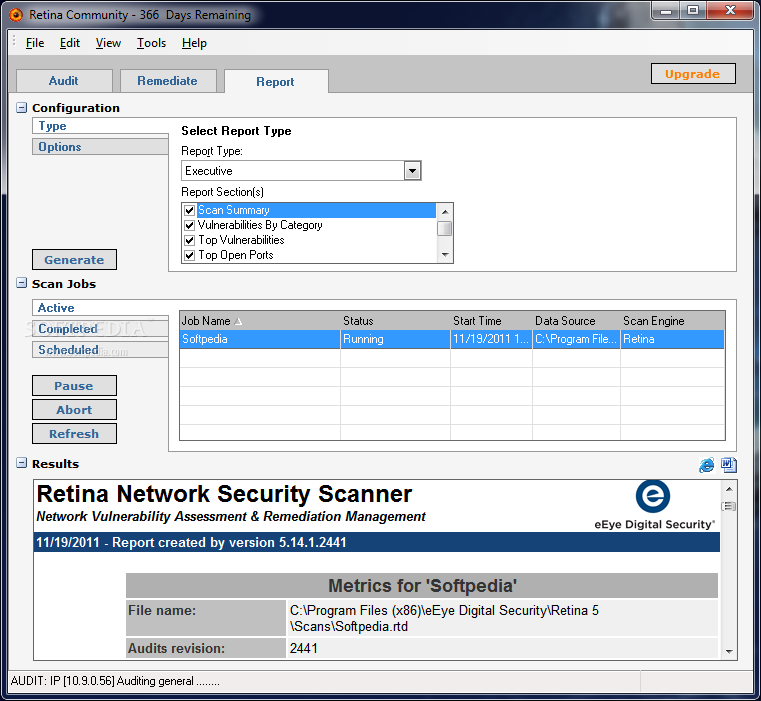Screen dimensions: 761x701
Task: Toggle Top Vulnerabilities checkbox
Action: [x=189, y=240]
